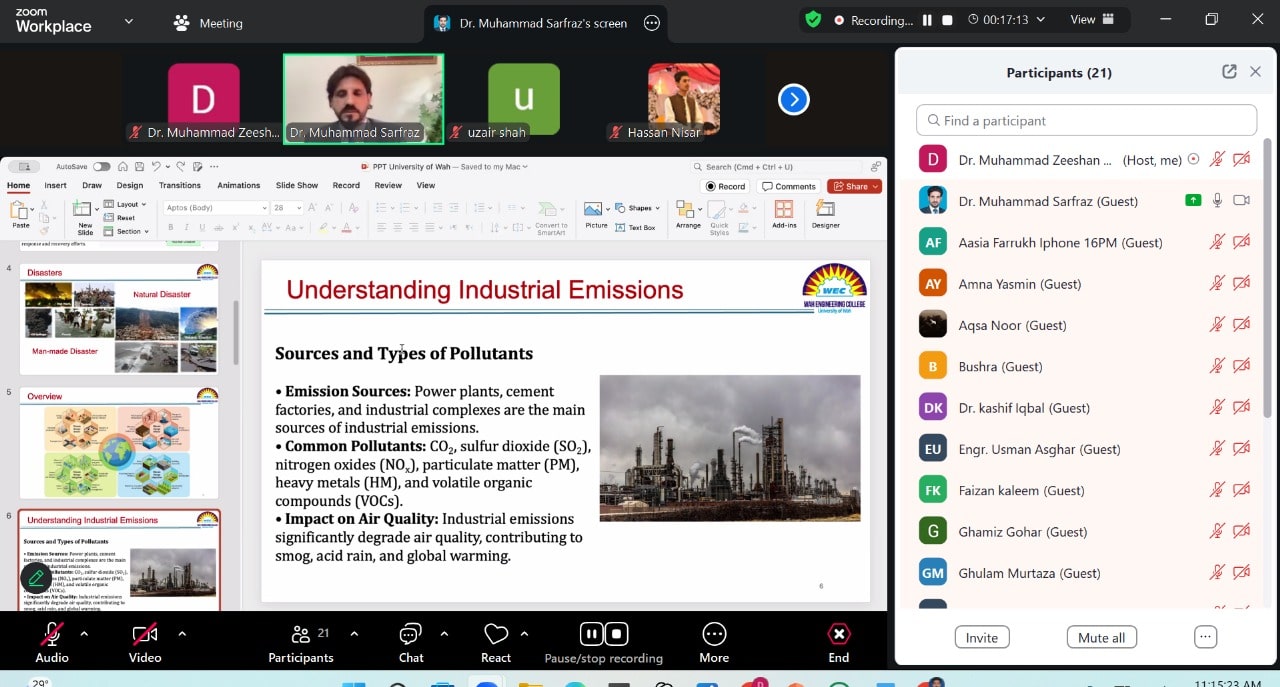Click Dr. Muhammad Zeeshan's muted microphone icon in participants list
Viewport: 1280px width, 687px height.
coord(1217,160)
